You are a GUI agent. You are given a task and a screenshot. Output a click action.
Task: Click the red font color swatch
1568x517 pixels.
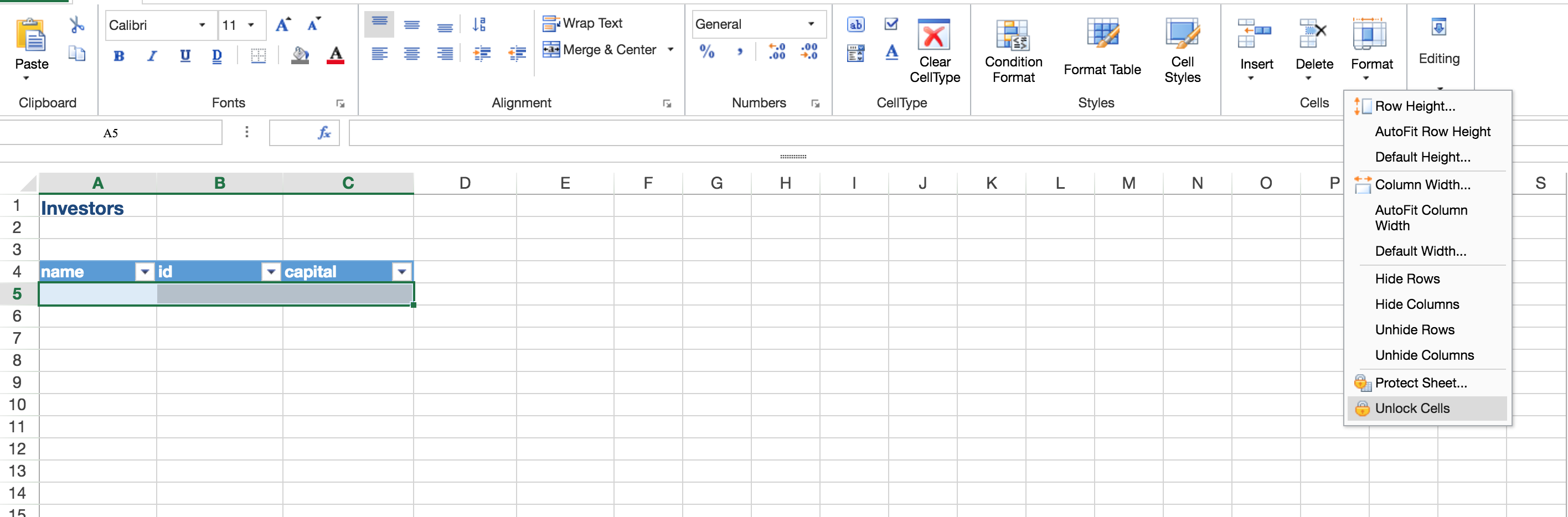[336, 55]
